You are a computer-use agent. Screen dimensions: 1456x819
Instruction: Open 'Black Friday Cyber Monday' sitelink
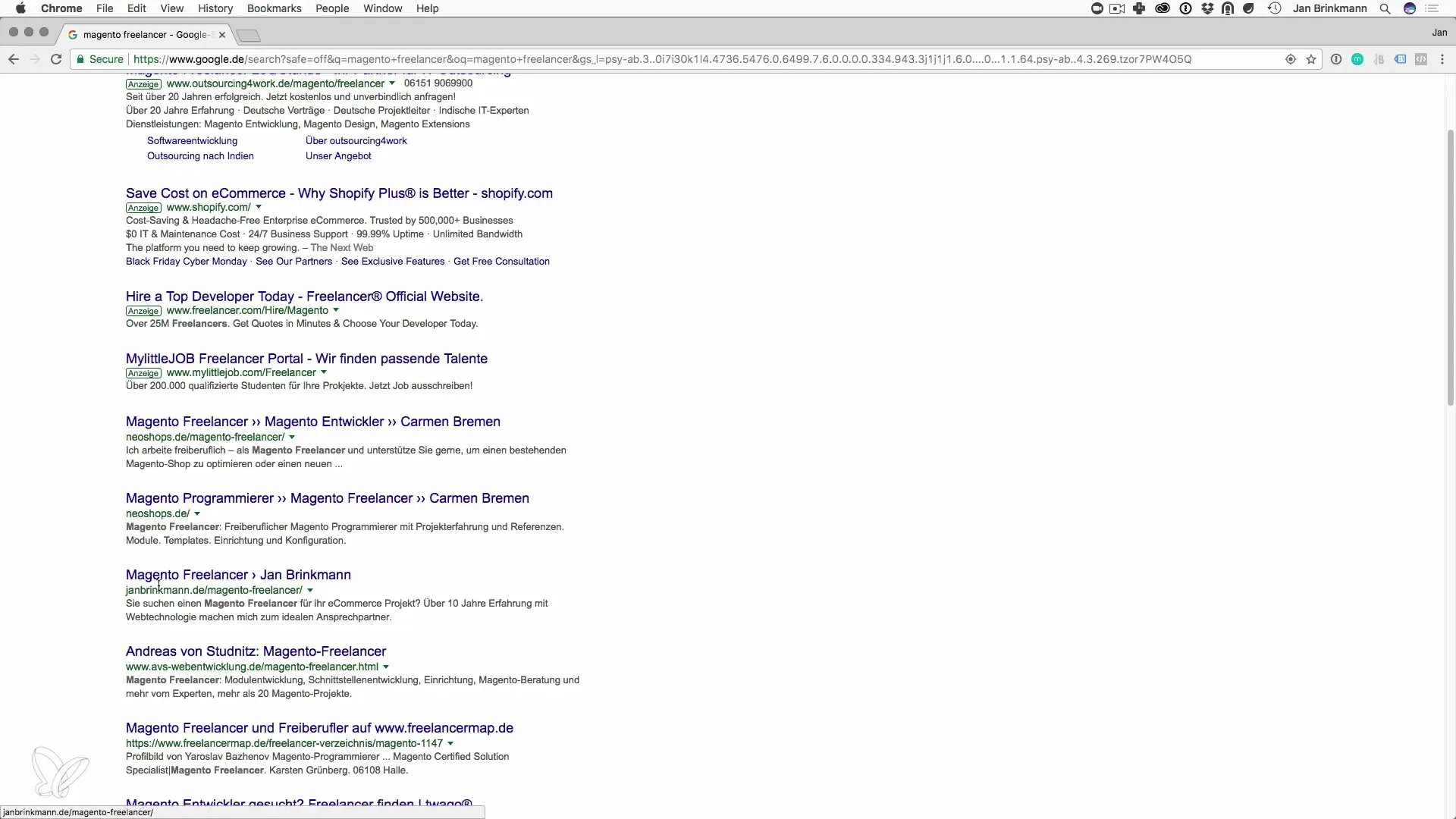point(187,262)
